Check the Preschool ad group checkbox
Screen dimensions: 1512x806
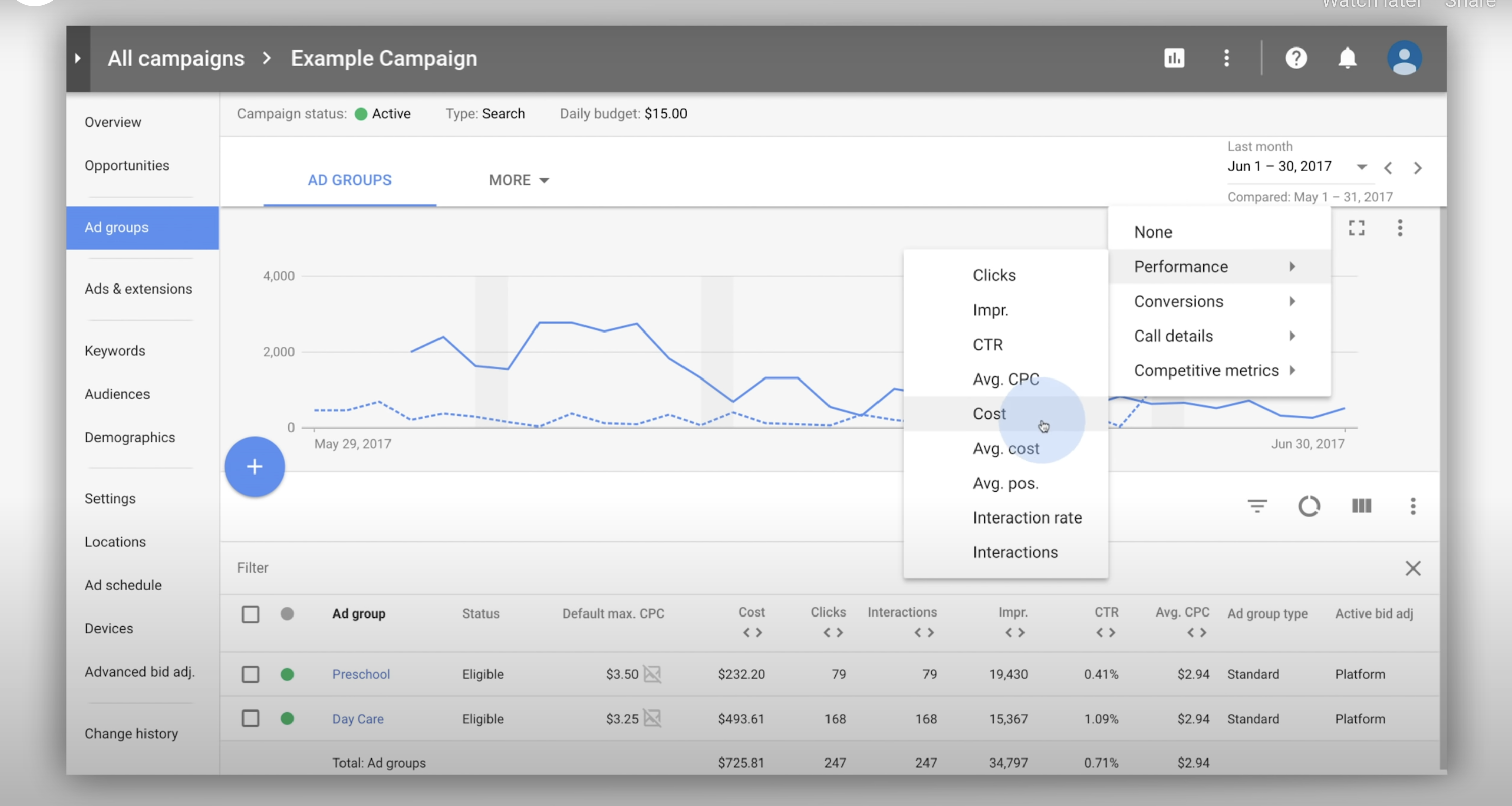[x=251, y=674]
